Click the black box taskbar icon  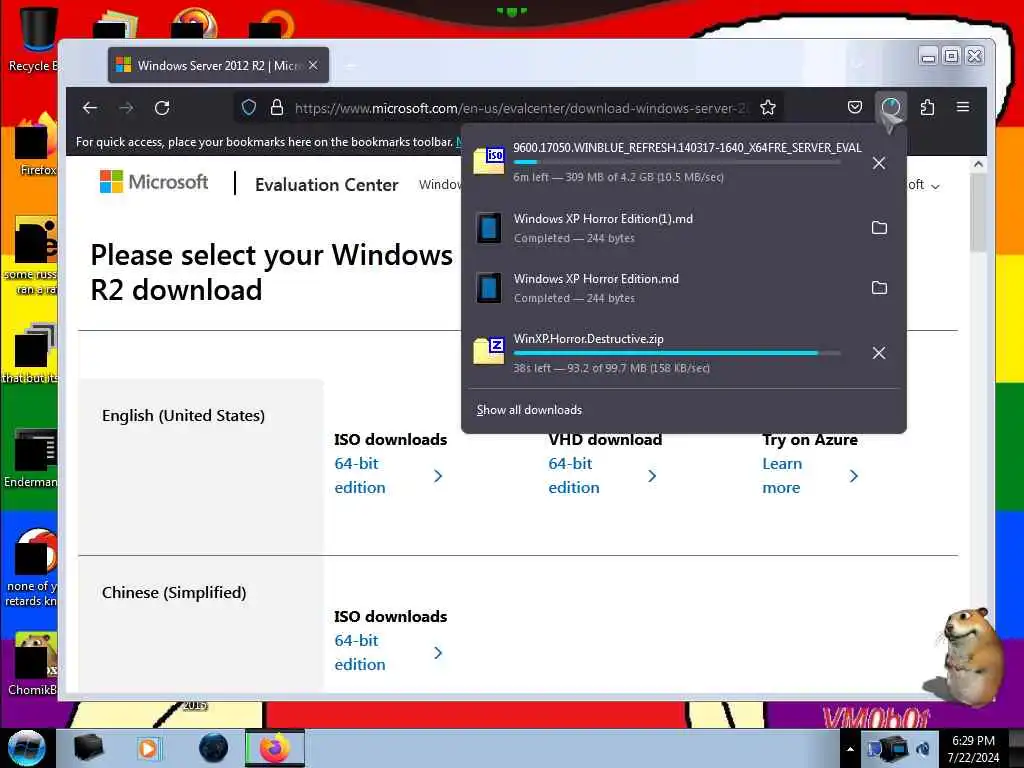pyautogui.click(x=88, y=748)
